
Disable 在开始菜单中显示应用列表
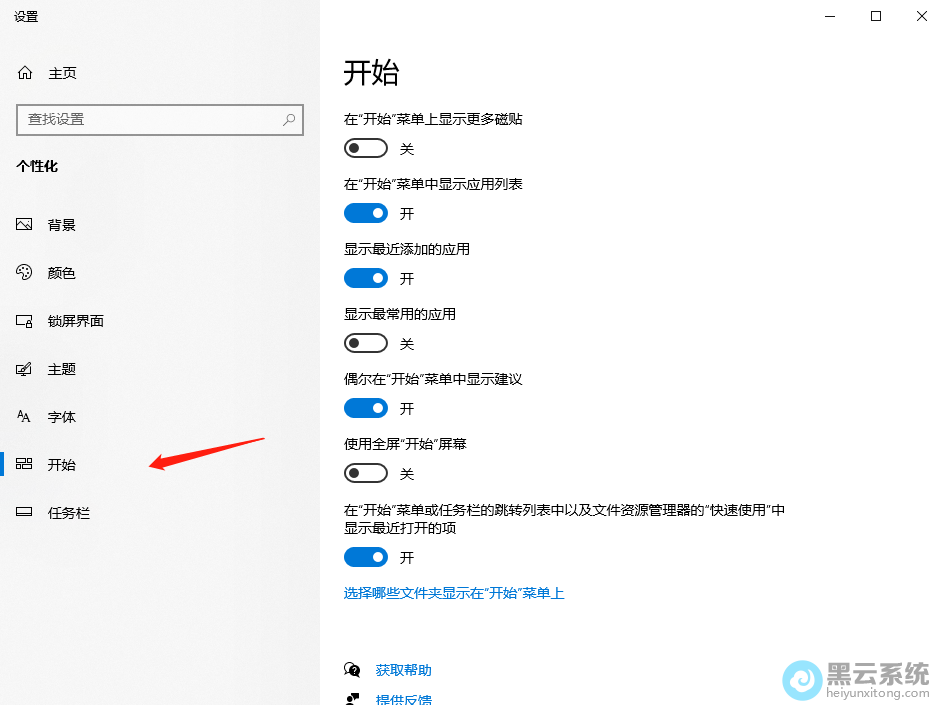coord(365,212)
